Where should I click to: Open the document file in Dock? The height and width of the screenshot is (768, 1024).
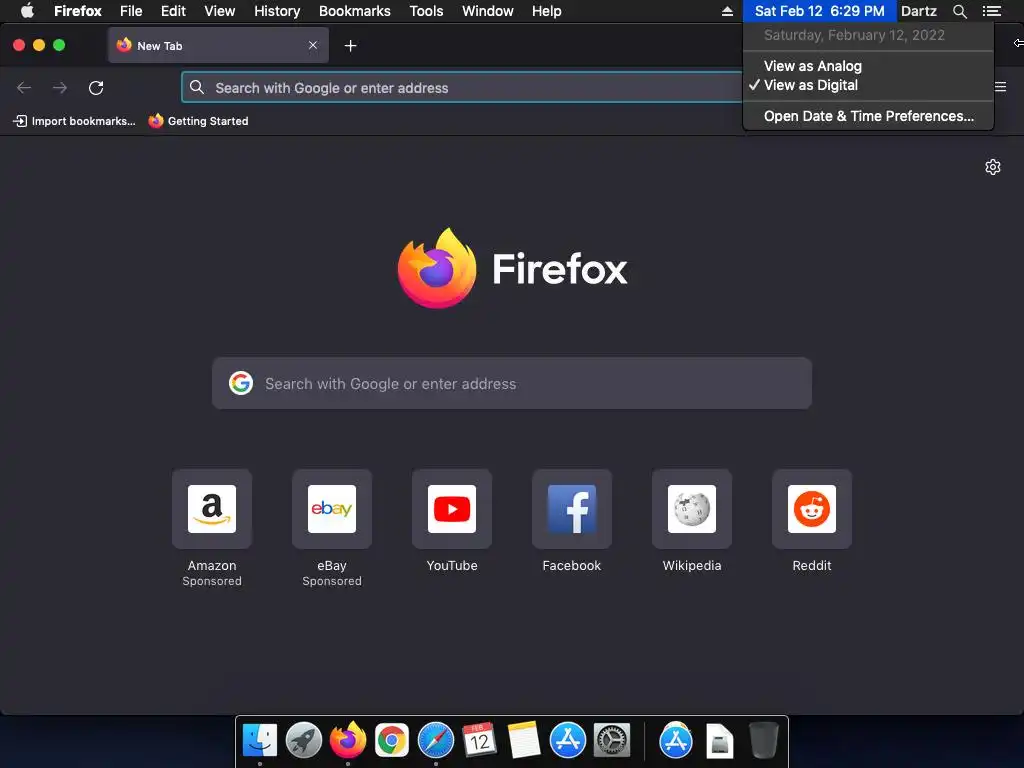tap(720, 741)
